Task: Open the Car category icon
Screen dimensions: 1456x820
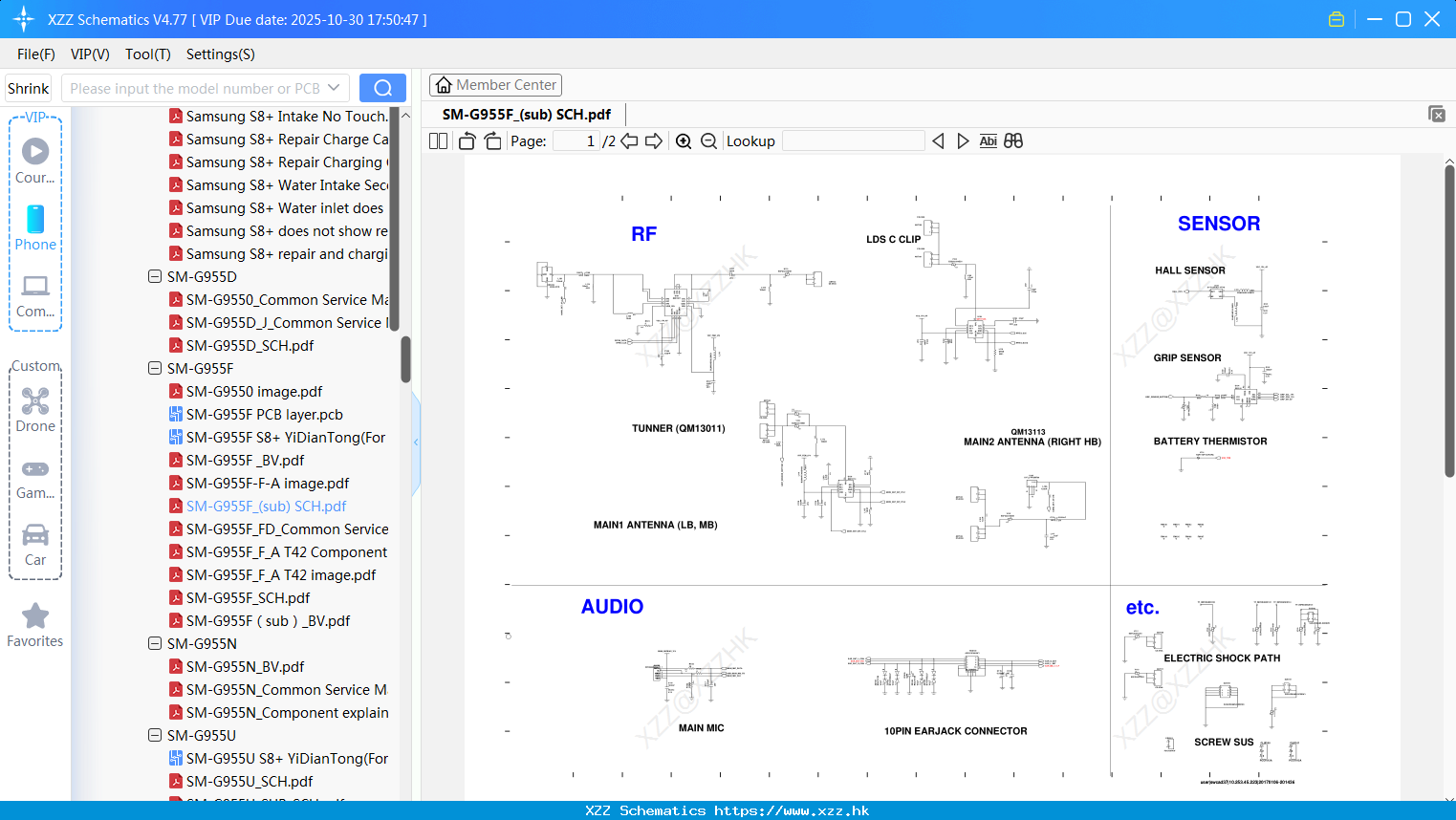Action: click(35, 534)
